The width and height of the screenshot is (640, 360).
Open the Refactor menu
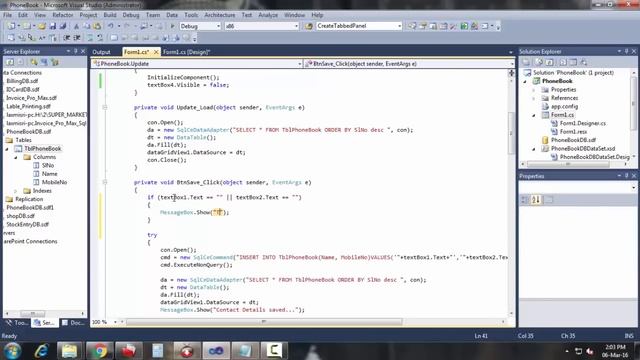(62, 15)
